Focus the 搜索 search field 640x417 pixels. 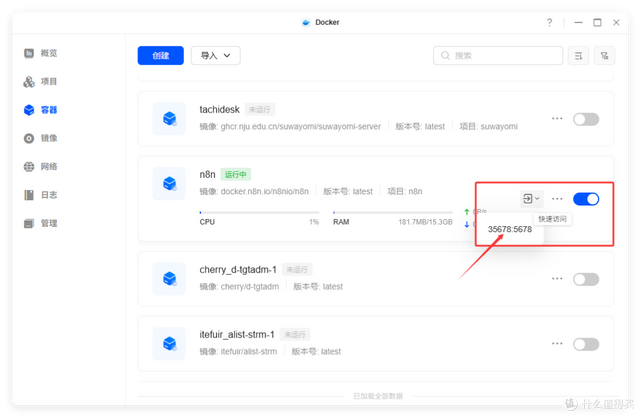[498, 55]
